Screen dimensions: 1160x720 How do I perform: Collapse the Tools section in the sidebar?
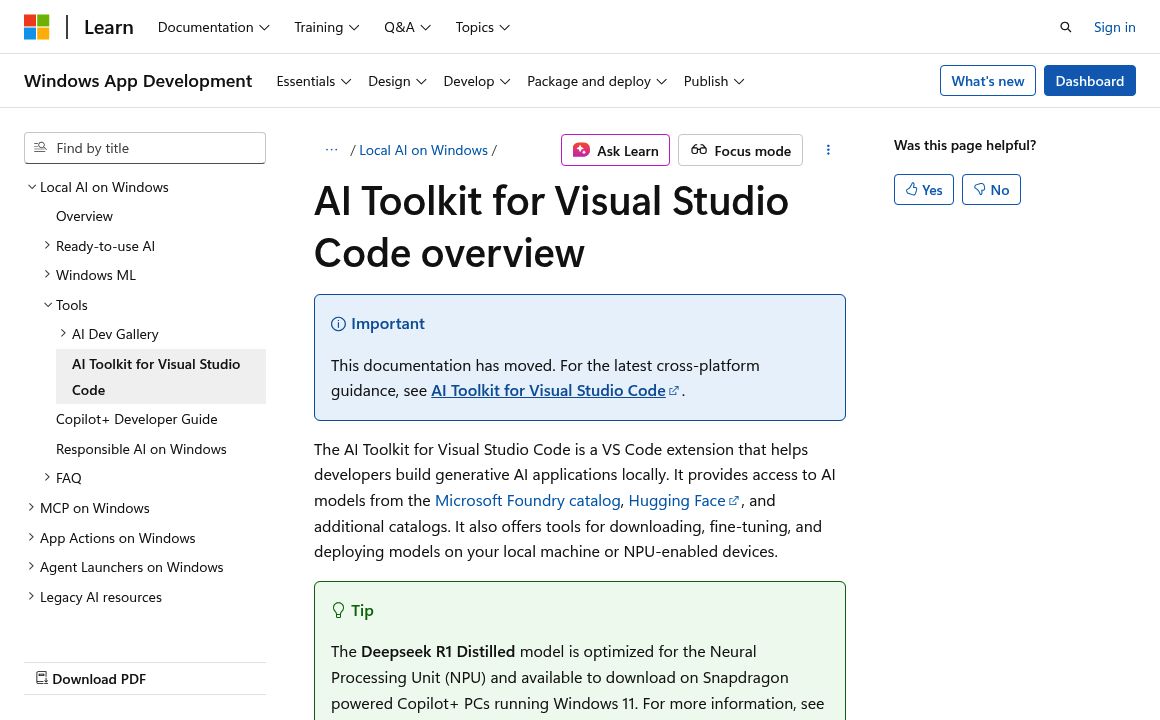48,304
